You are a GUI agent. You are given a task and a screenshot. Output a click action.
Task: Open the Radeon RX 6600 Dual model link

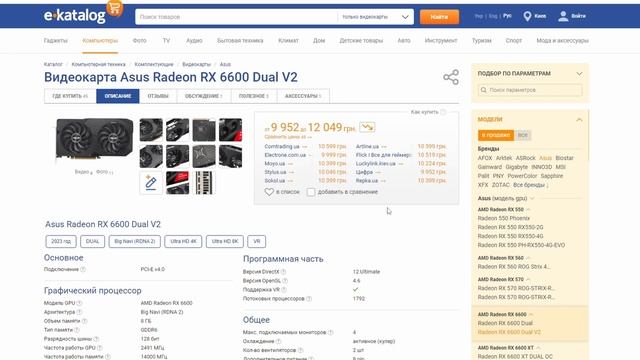505,323
